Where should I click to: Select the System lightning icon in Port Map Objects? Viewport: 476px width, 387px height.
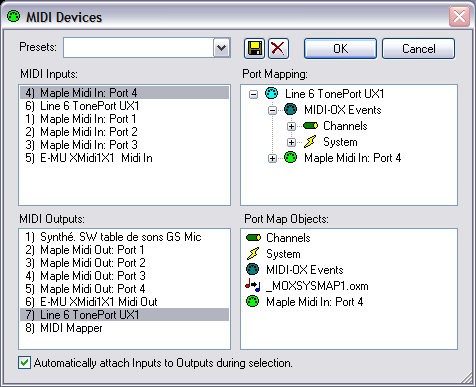[253, 254]
